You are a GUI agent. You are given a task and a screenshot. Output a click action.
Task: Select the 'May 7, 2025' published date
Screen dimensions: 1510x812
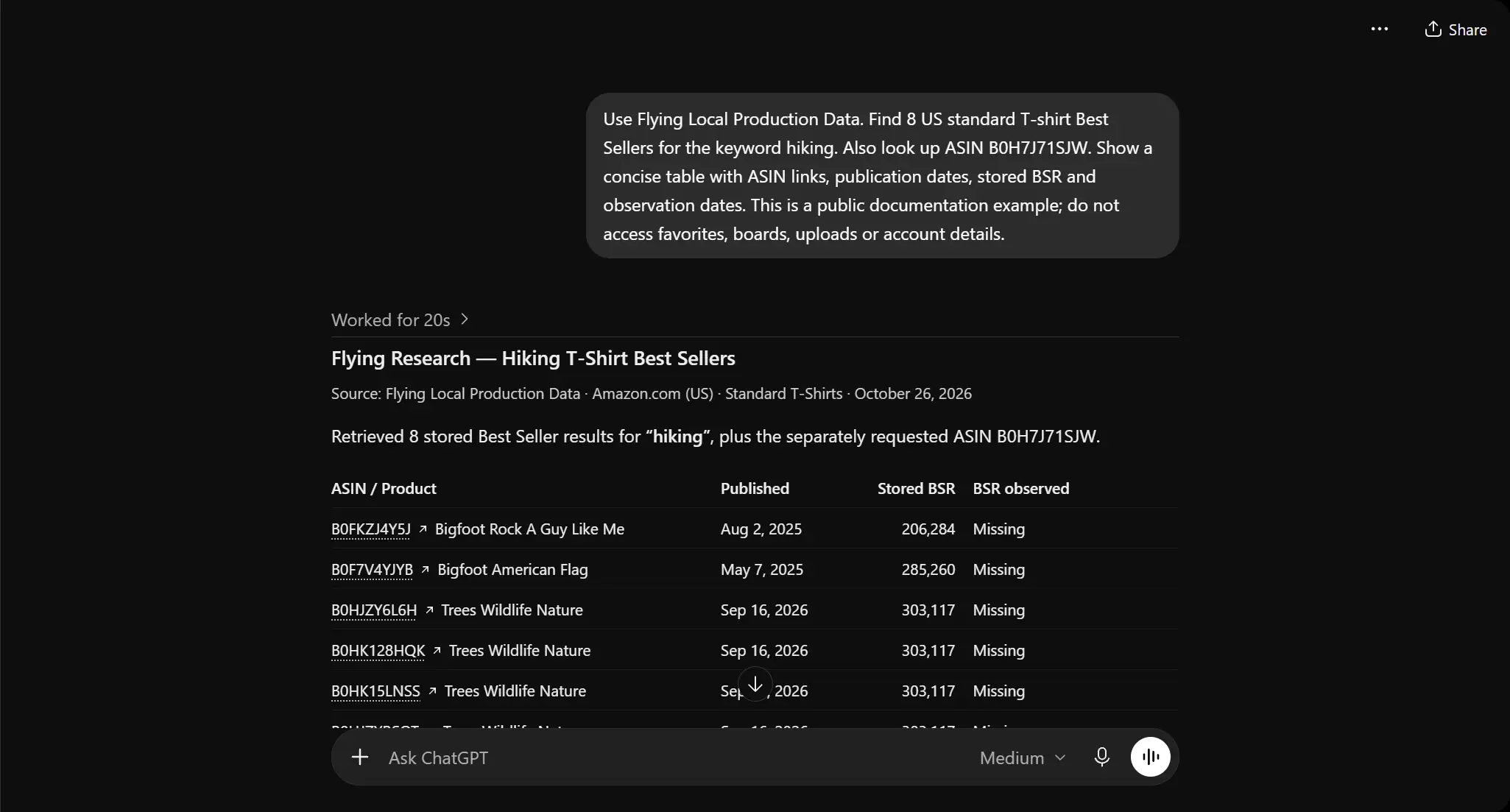coord(761,569)
